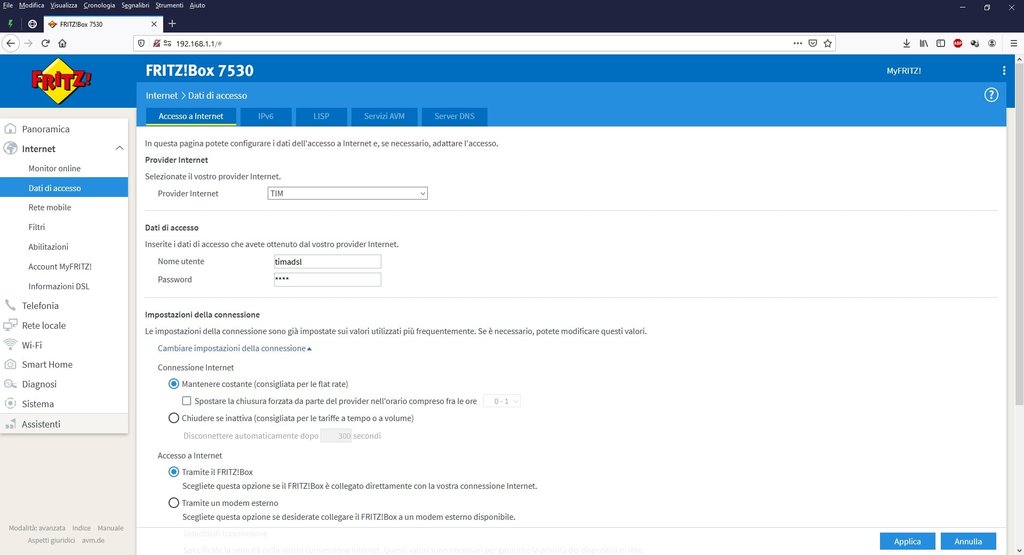This screenshot has height=555, width=1024.
Task: Click the Diagnosi icon in sidebar
Action: [10, 384]
